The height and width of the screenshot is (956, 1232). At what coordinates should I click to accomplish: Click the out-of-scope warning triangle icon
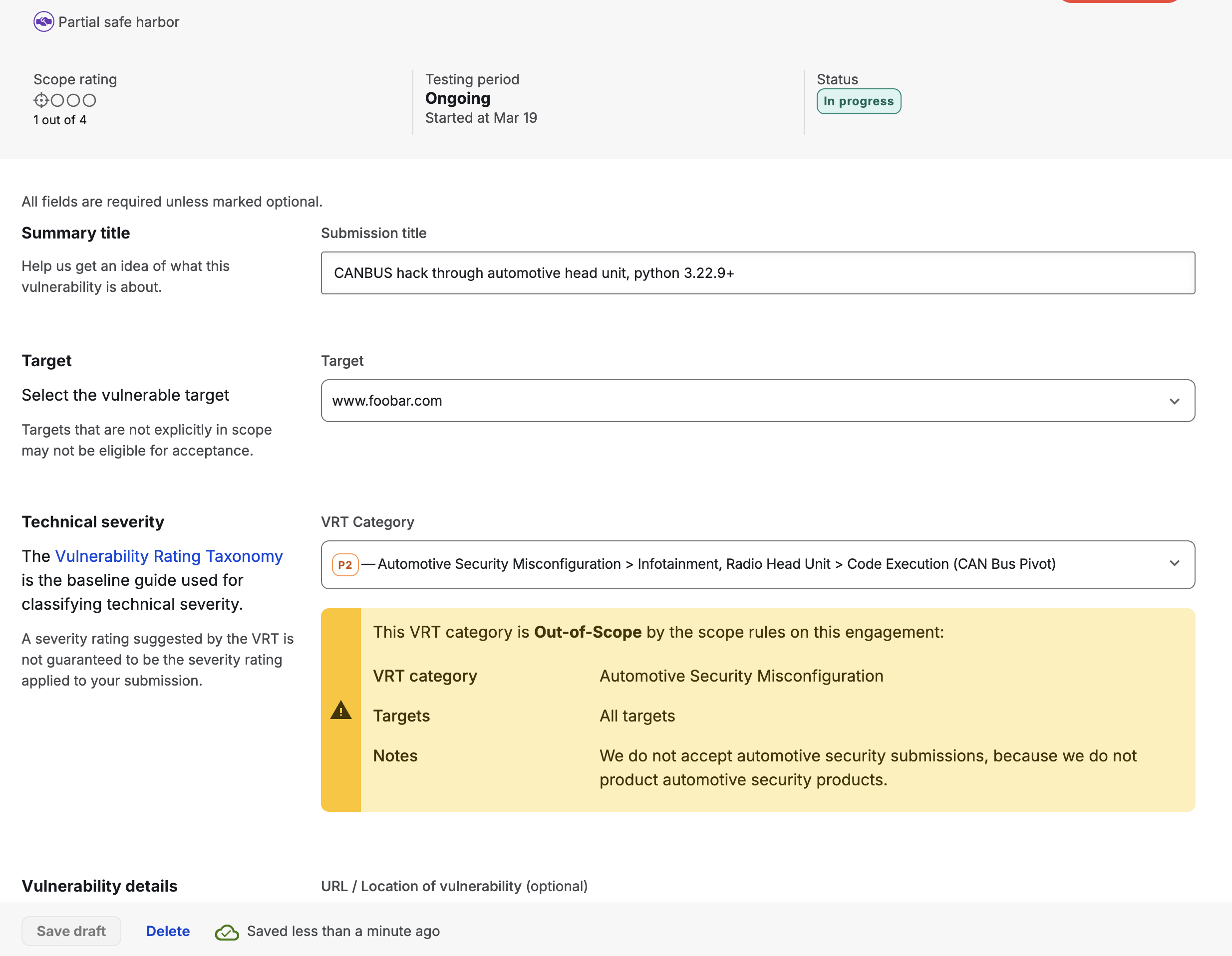341,710
